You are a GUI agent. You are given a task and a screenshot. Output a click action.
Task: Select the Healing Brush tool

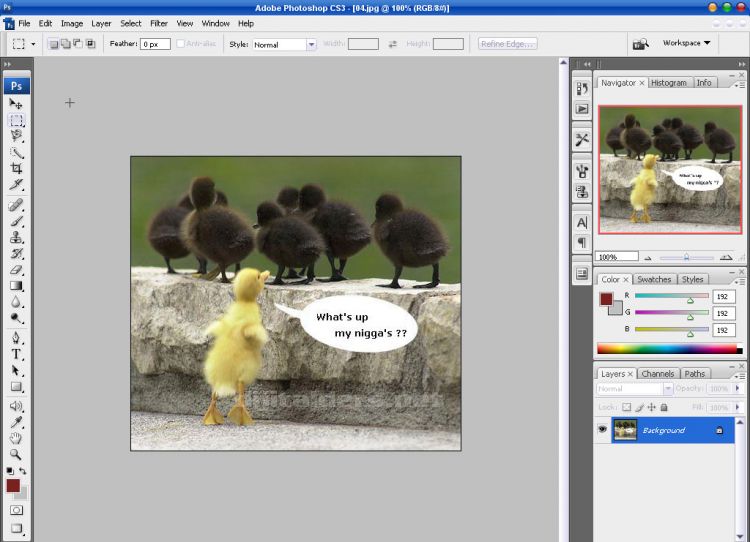coord(16,205)
